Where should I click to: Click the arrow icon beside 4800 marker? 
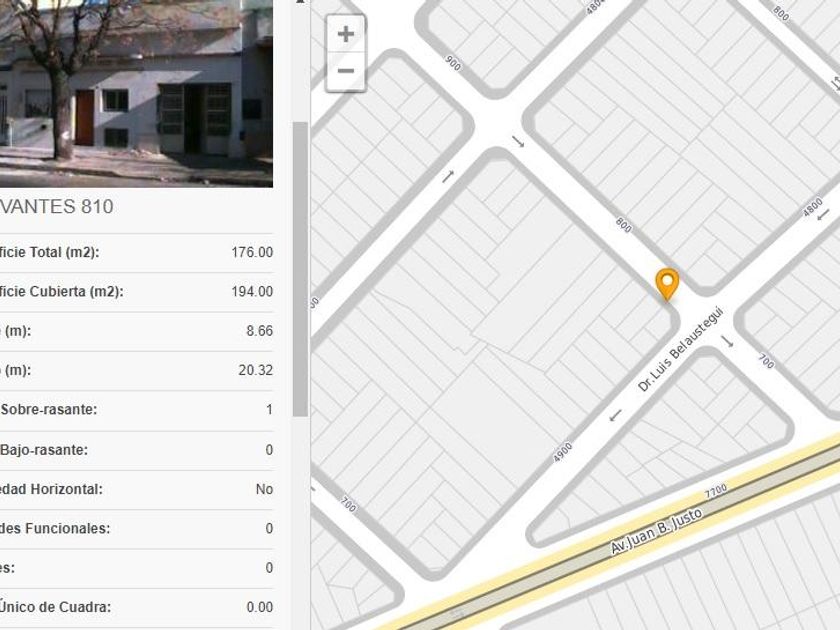tap(823, 214)
